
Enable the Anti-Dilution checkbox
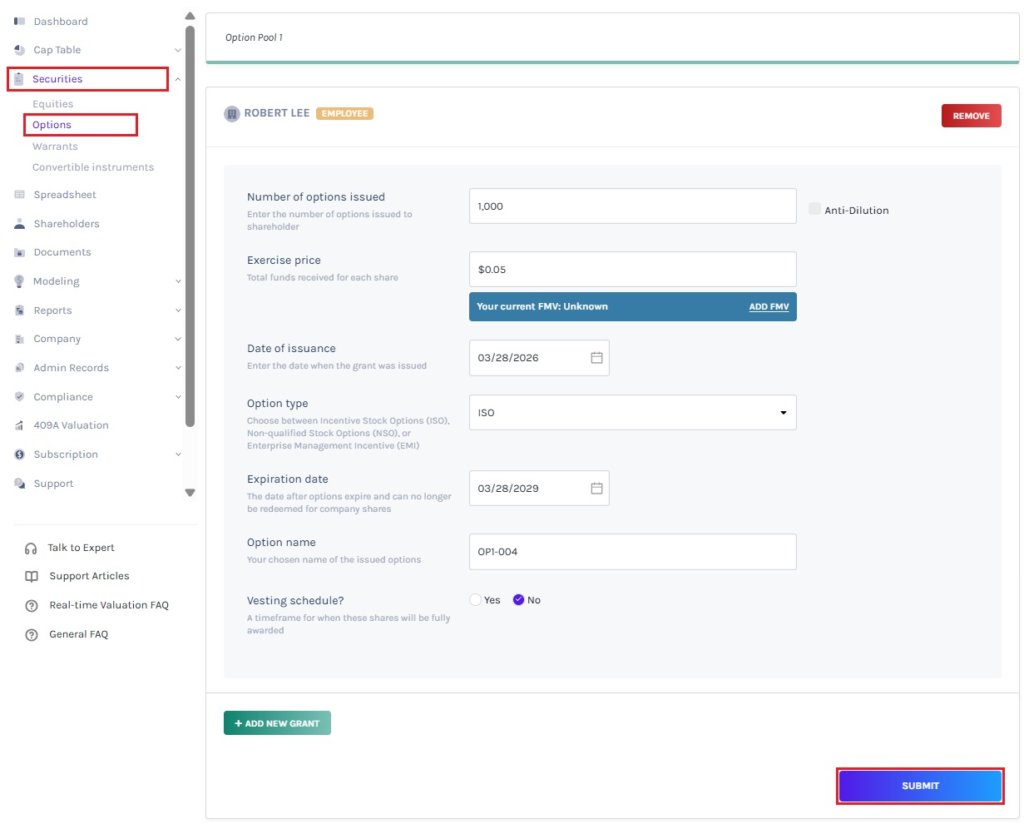pos(815,209)
